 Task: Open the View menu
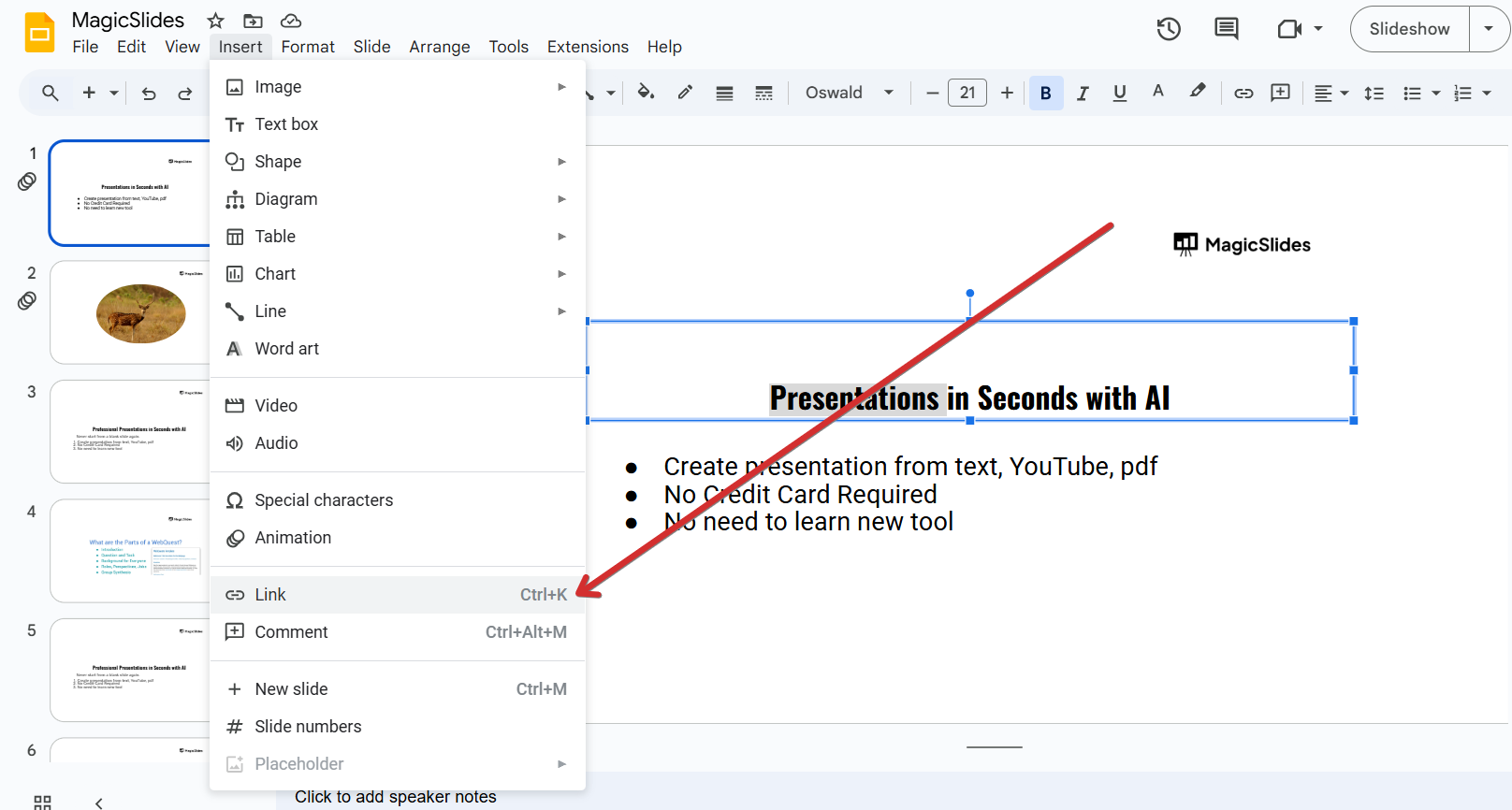coord(182,47)
